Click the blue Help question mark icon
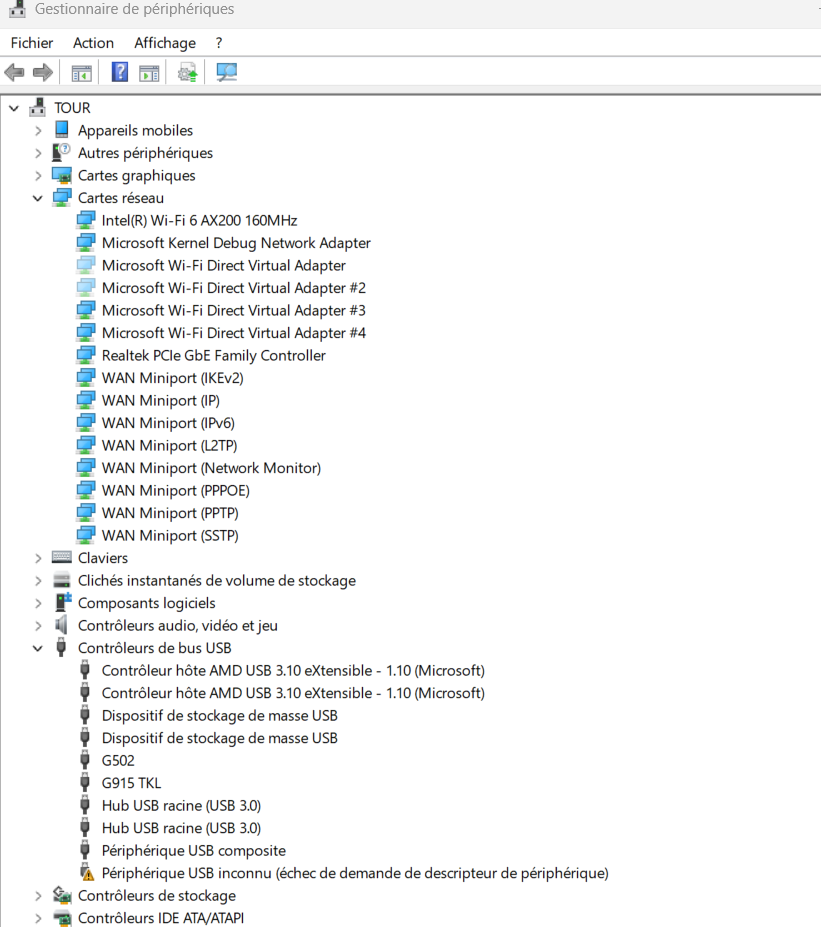 coord(119,72)
